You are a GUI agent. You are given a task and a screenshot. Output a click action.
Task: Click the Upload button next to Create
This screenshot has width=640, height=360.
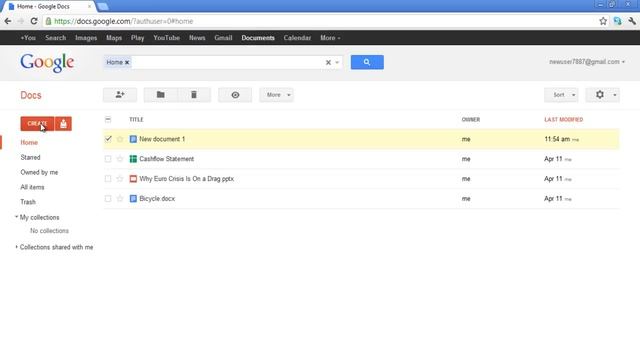[x=63, y=124]
